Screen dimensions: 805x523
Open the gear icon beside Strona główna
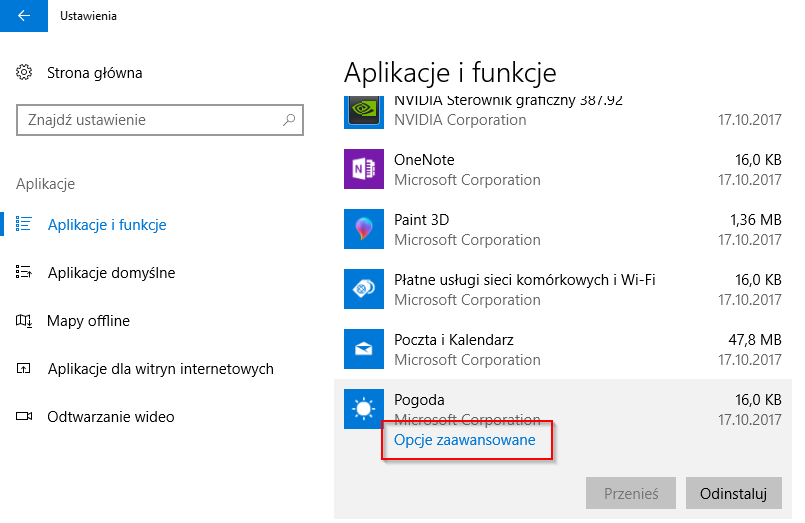pos(24,72)
